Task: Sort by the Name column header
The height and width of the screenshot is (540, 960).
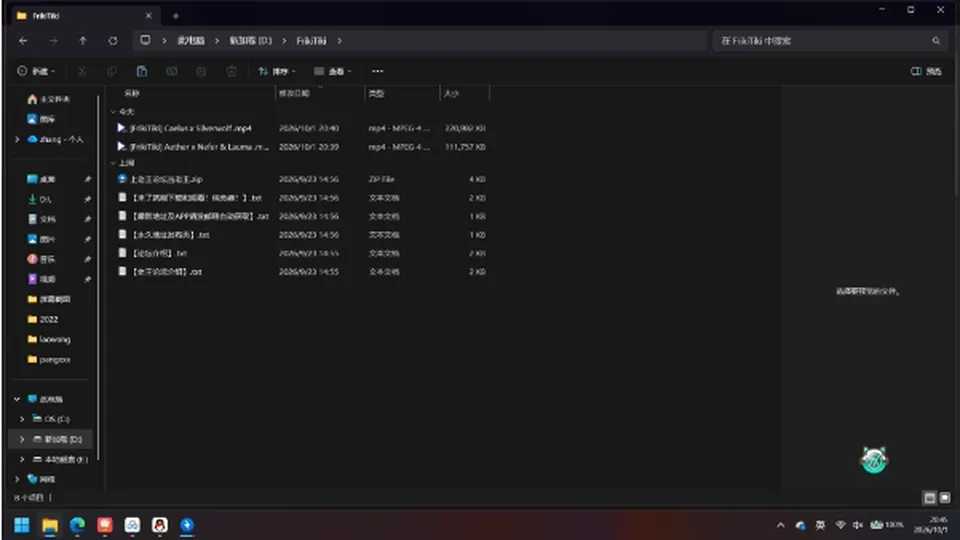Action: 132,93
